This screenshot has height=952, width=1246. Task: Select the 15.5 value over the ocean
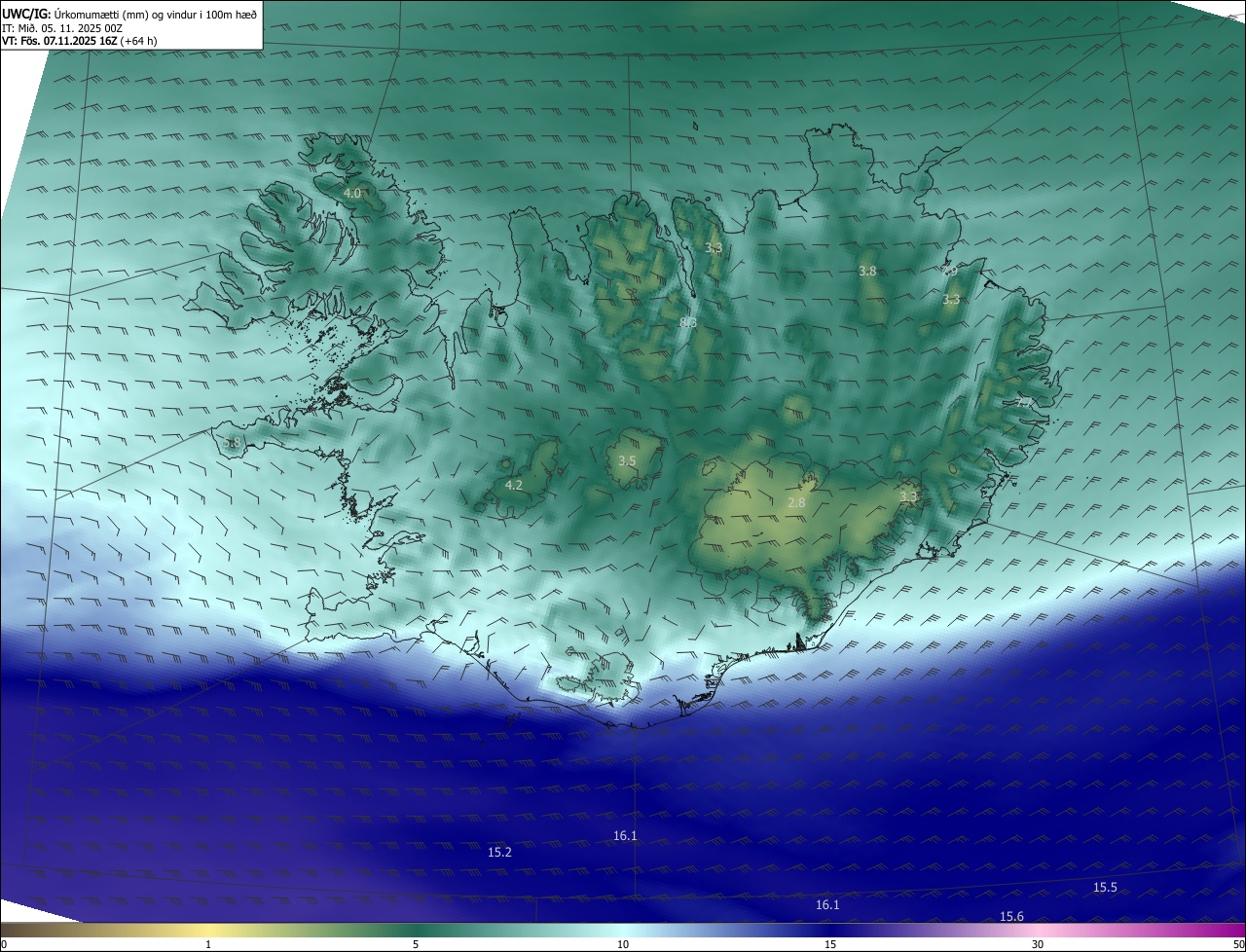(x=1105, y=887)
